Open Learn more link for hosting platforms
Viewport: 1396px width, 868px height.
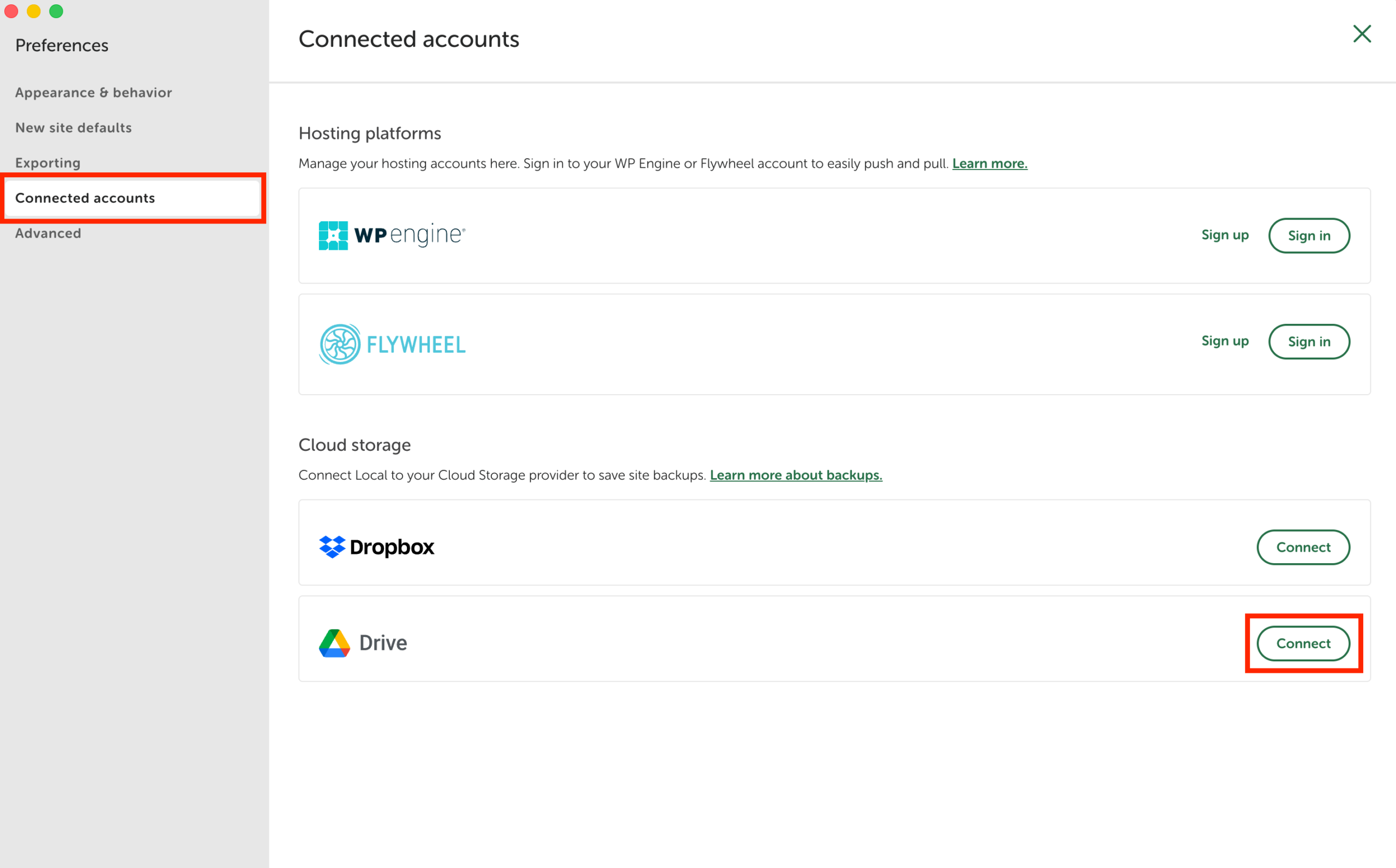(x=990, y=164)
